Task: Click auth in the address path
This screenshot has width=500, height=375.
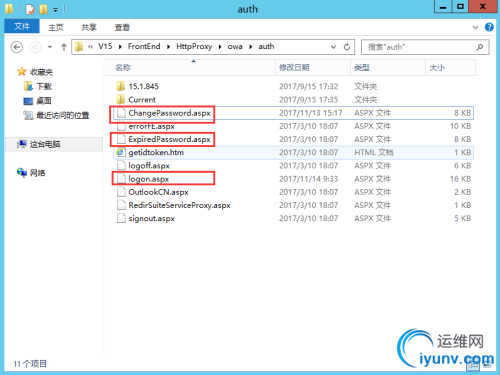Action: click(266, 46)
